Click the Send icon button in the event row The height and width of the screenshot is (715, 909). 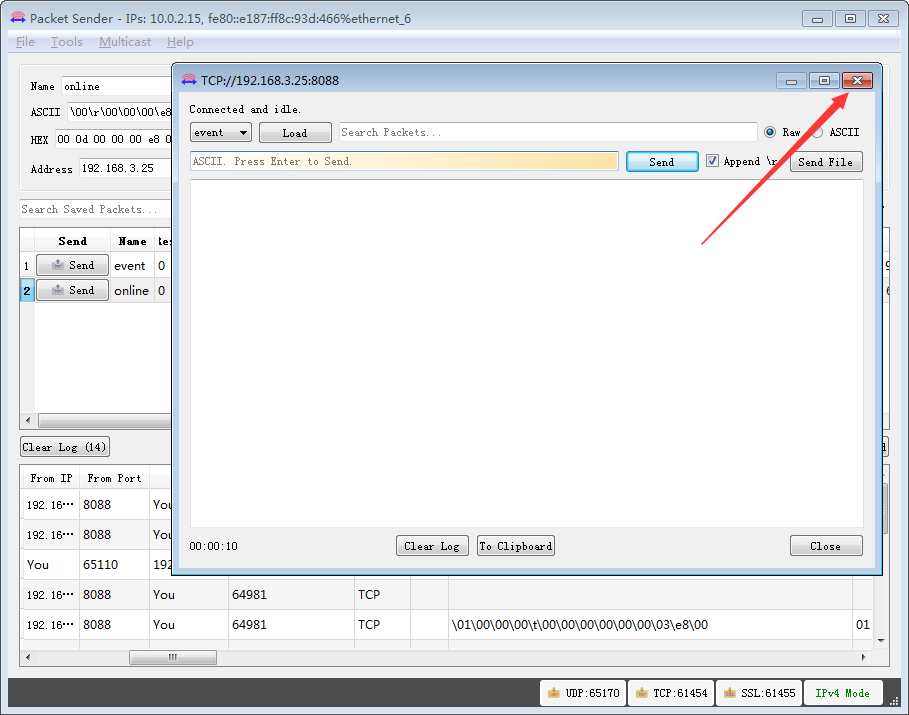click(x=72, y=266)
